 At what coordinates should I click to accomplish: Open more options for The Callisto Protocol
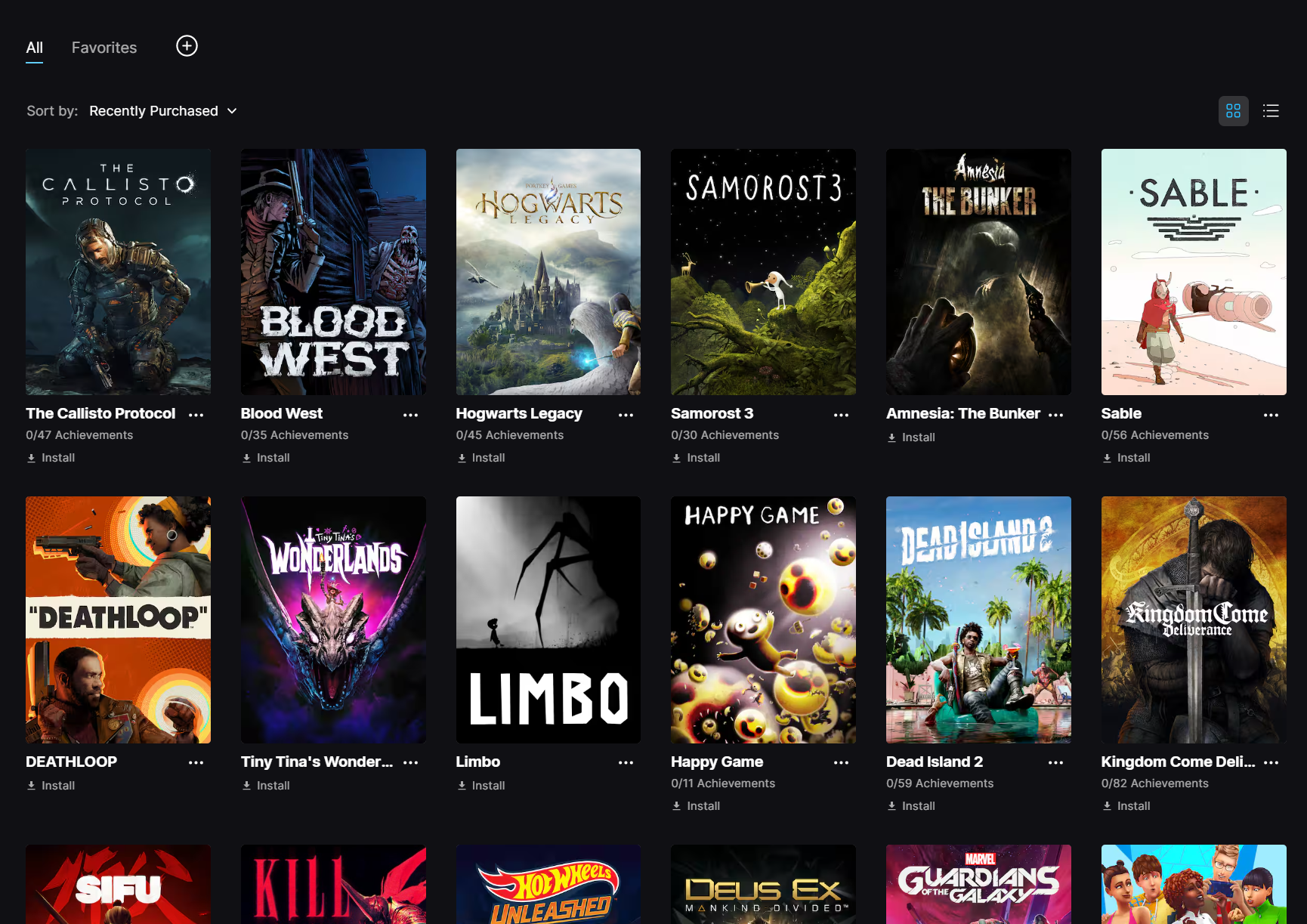196,415
